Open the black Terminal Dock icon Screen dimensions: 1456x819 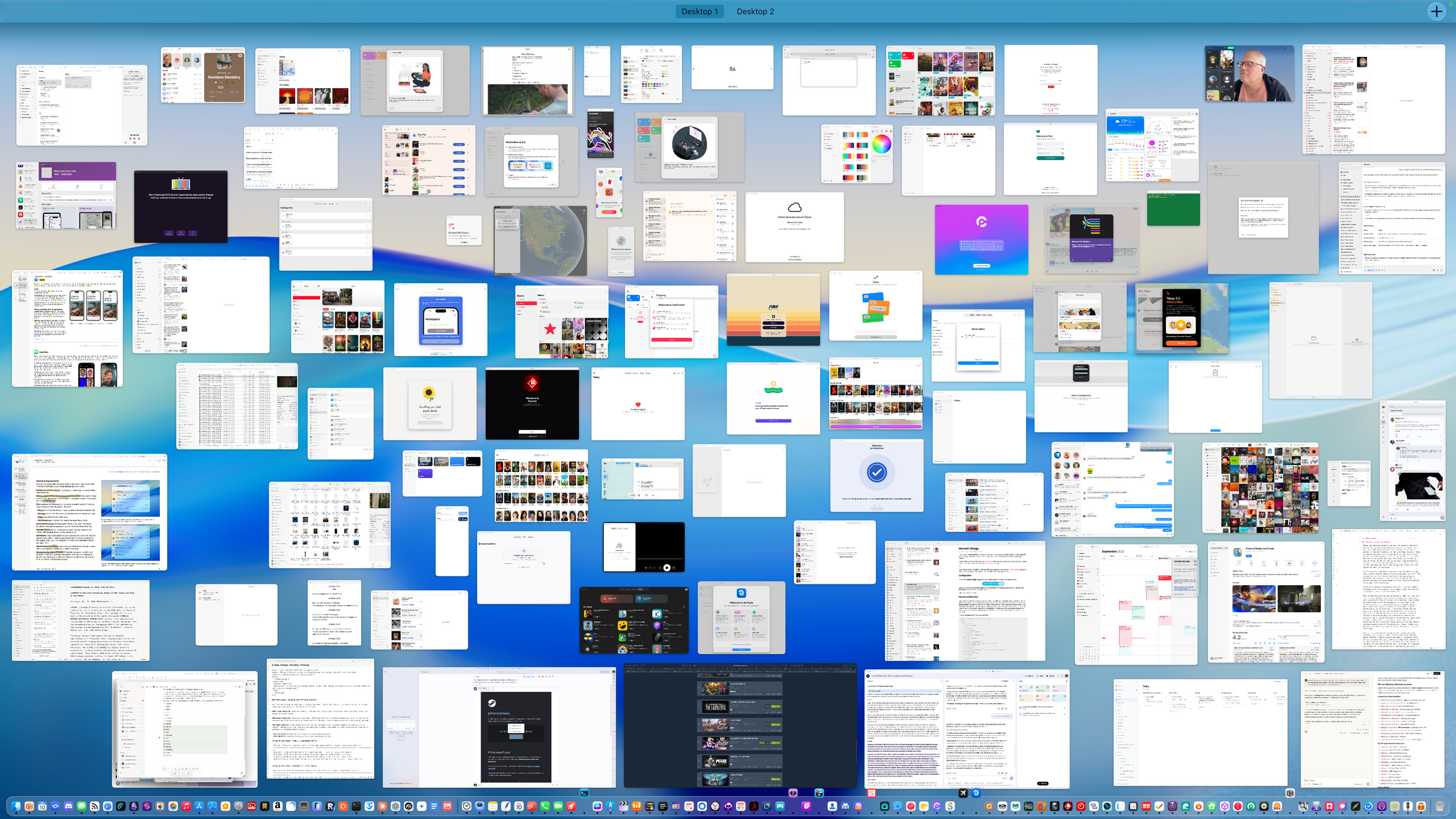(x=356, y=806)
